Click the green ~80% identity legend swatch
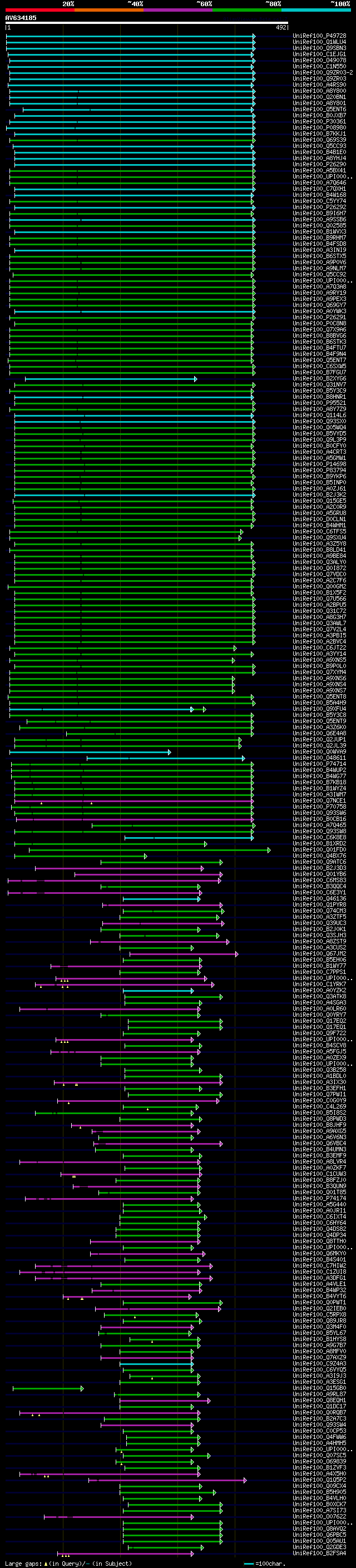356x1568 pixels. (x=247, y=10)
